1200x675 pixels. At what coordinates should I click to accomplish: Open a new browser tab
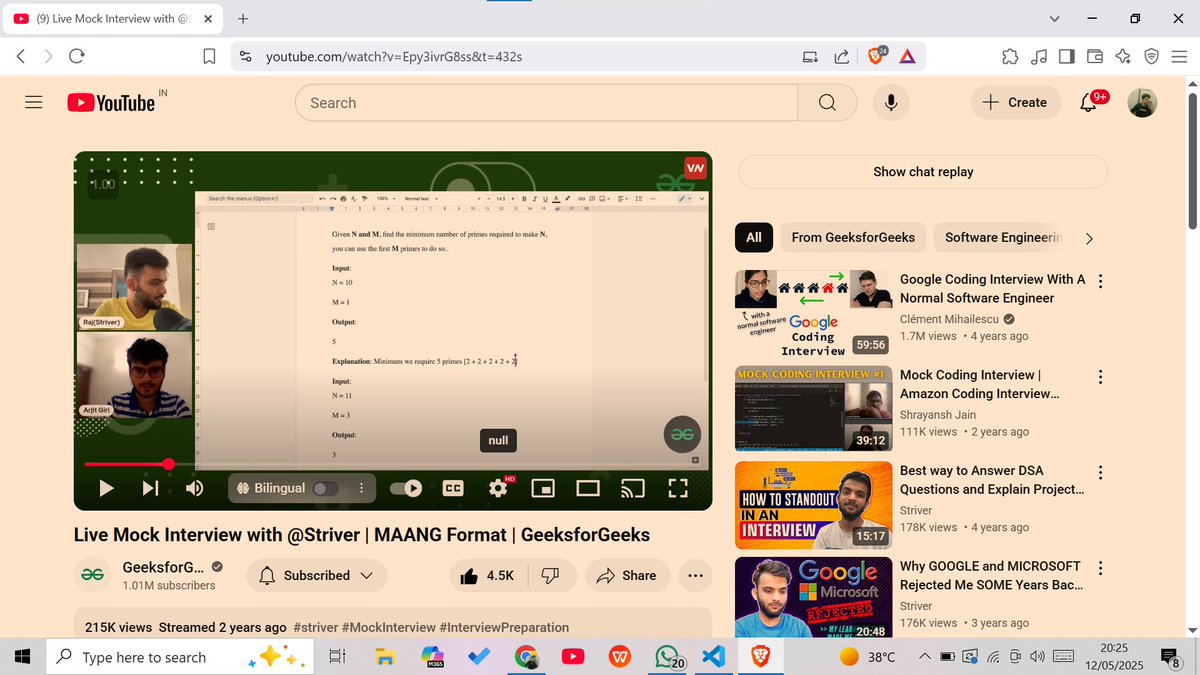coord(243,18)
